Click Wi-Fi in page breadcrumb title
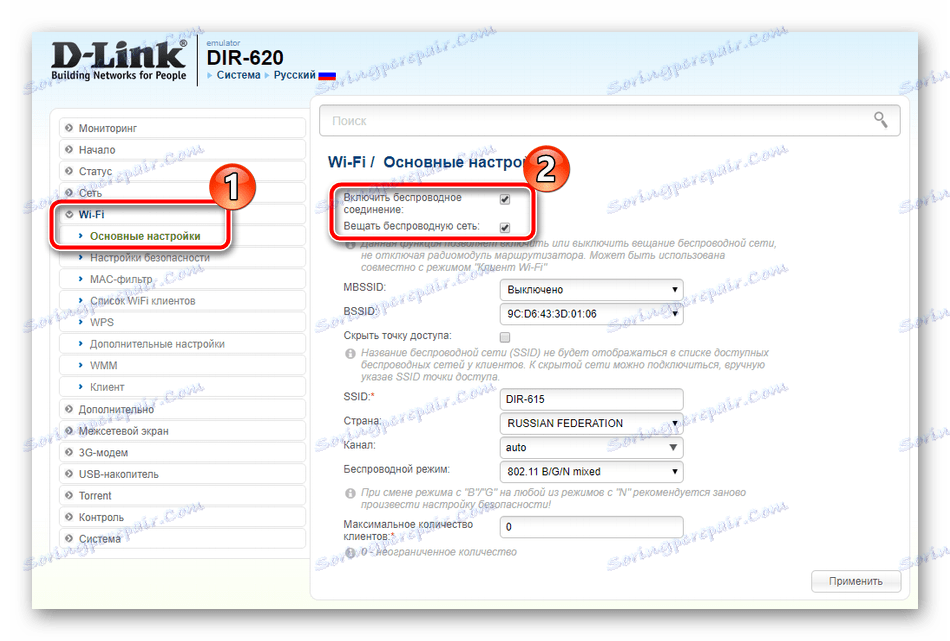The image size is (950, 641). pyautogui.click(x=347, y=162)
